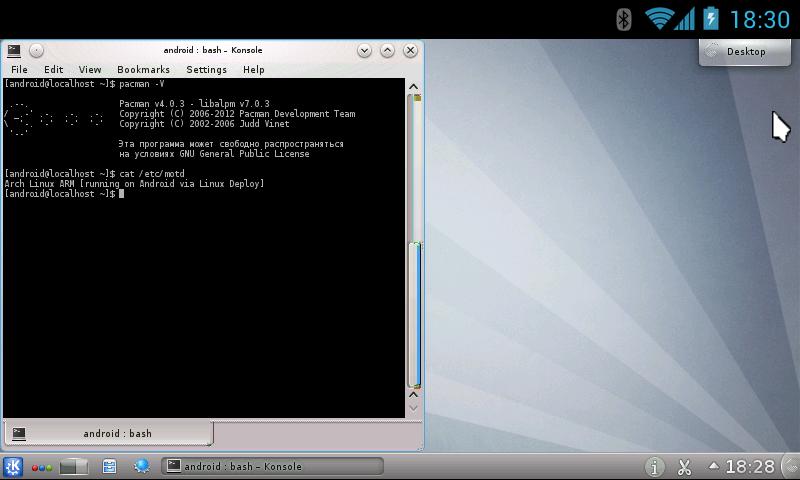The image size is (800, 480).
Task: Open the Klipper scissors clipboard icon
Action: pos(684,467)
